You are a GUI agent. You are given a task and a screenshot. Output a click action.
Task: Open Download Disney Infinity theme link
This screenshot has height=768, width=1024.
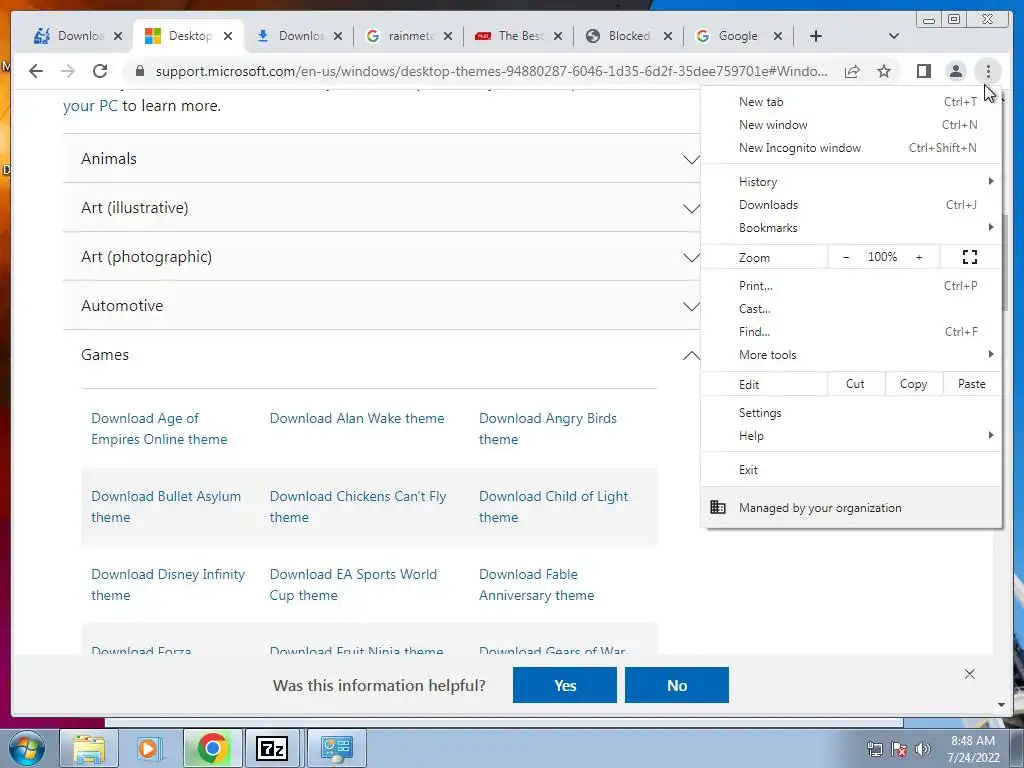(168, 584)
